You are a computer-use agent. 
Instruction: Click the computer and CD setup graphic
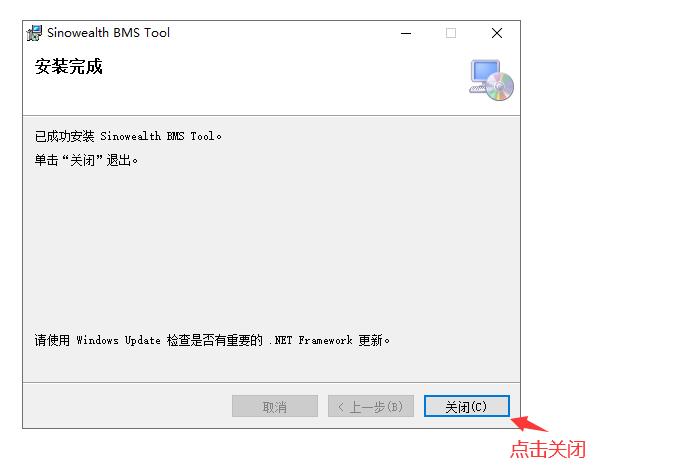(491, 80)
